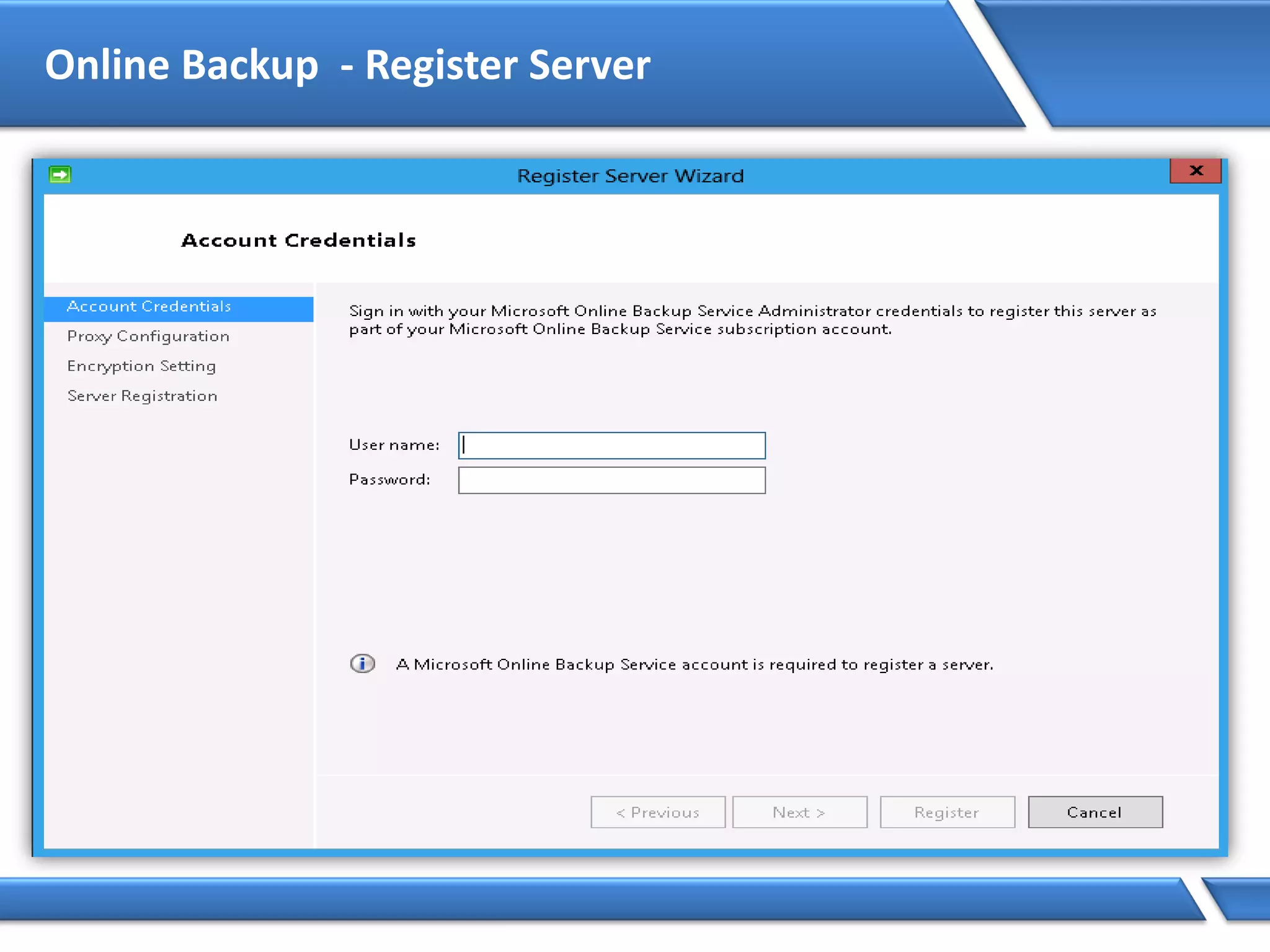
Task: Switch to the Server Registration step
Action: (142, 396)
